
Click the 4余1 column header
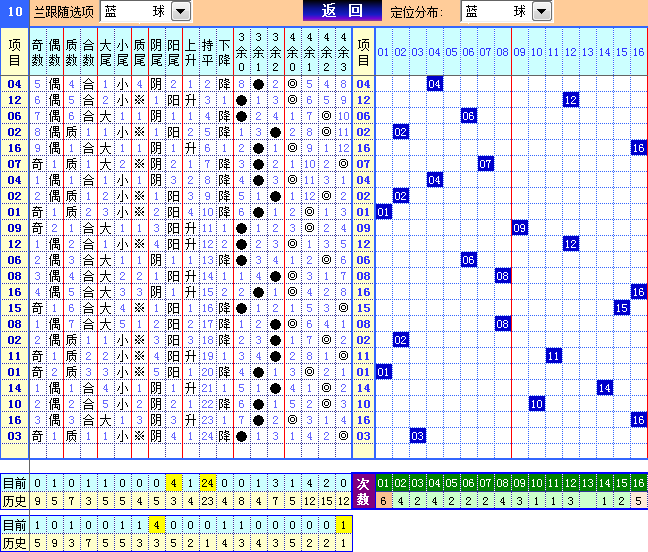[309, 52]
